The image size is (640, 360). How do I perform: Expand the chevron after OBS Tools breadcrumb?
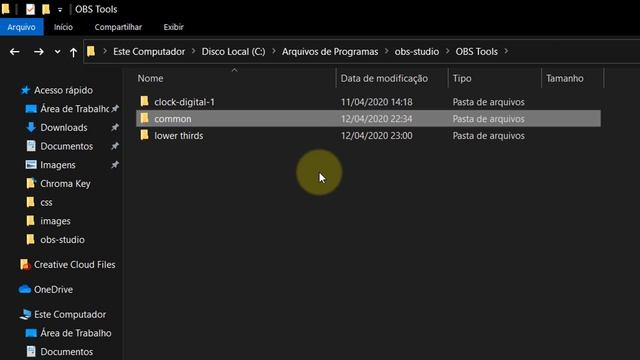[507, 51]
